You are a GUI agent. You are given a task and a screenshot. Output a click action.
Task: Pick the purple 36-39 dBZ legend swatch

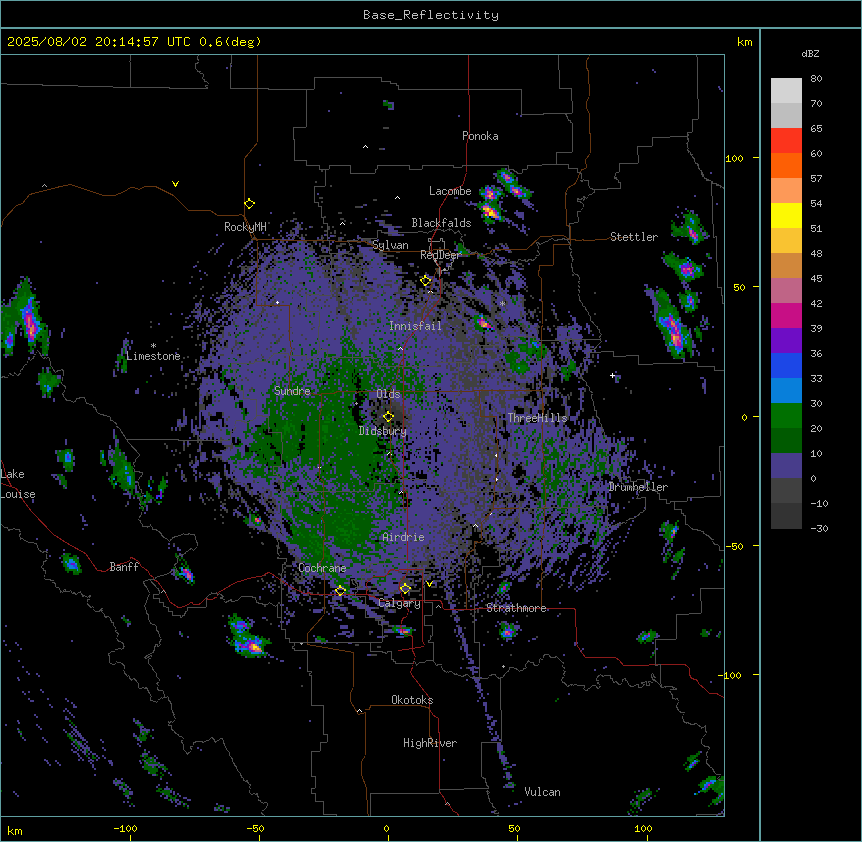pyautogui.click(x=786, y=341)
